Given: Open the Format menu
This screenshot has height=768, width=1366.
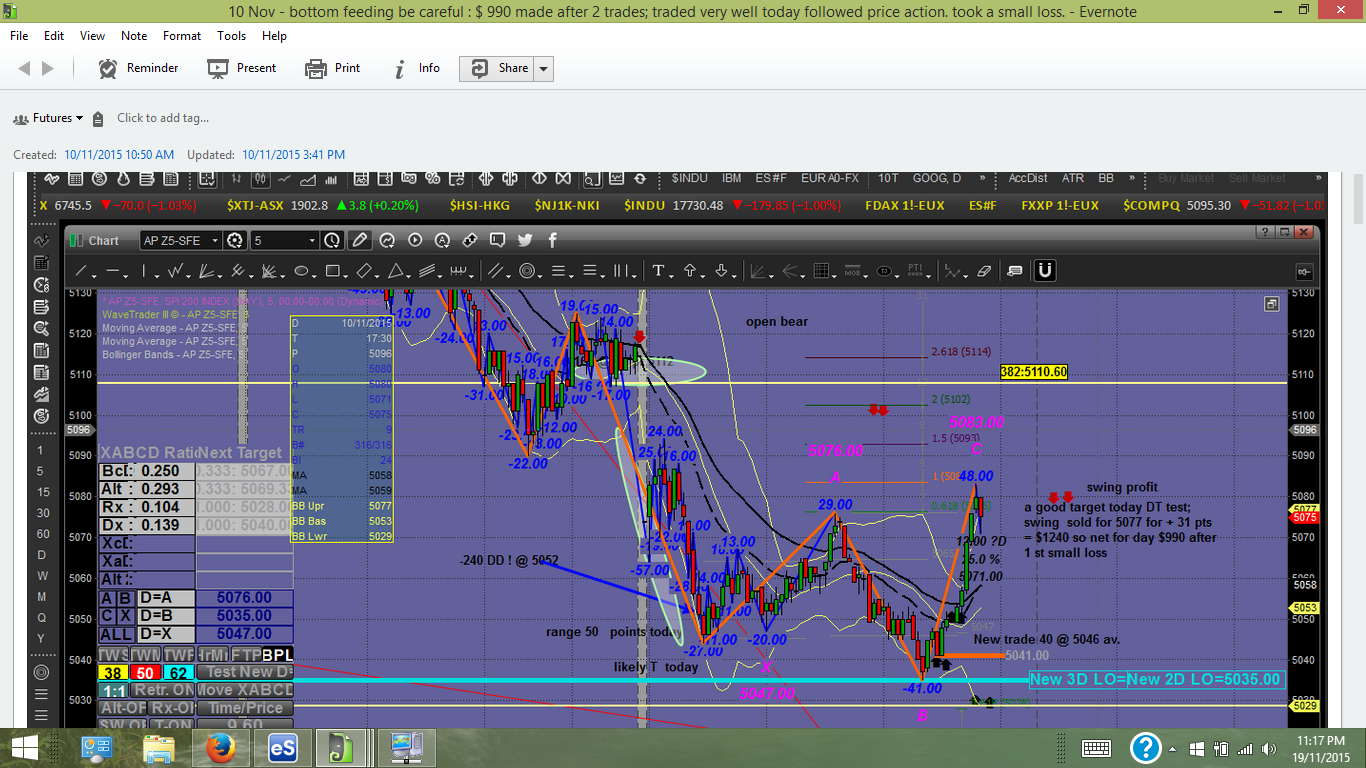Looking at the screenshot, I should point(182,35).
